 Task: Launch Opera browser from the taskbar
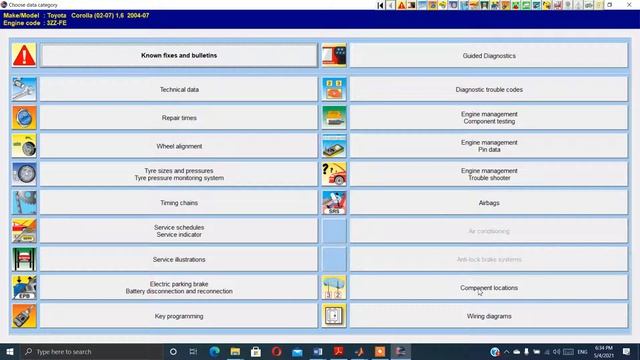(276, 351)
